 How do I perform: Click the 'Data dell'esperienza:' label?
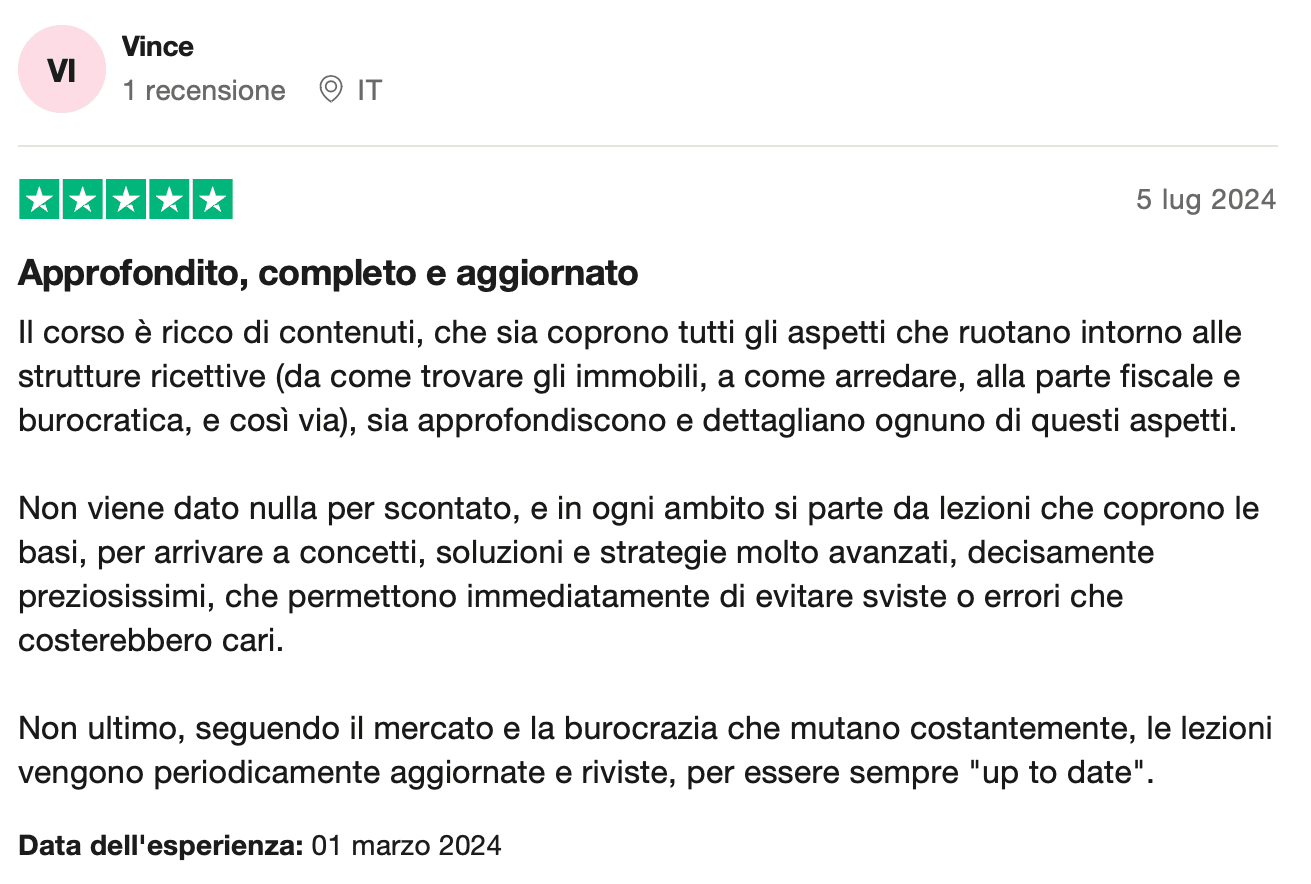click(x=161, y=846)
